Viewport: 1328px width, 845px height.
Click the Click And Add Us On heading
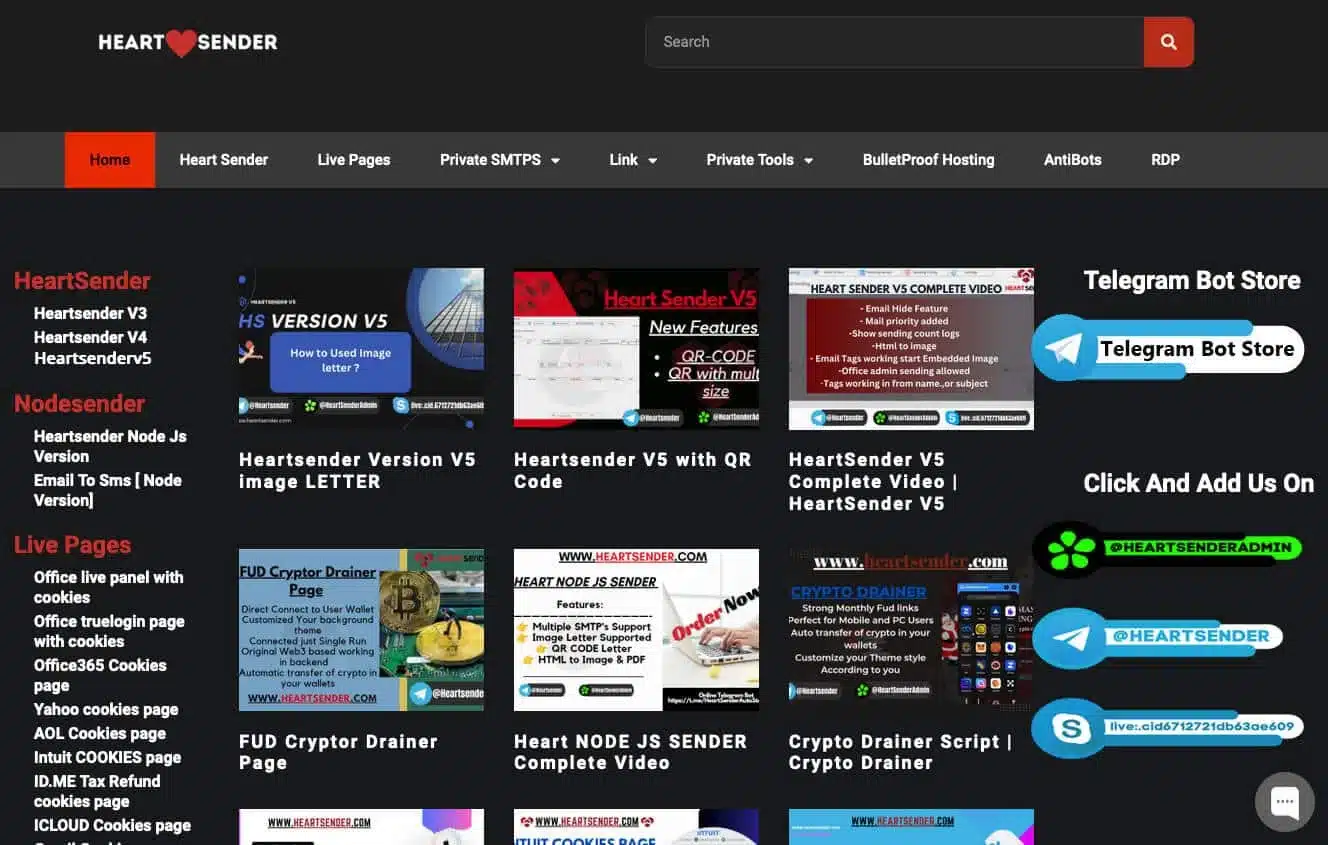[x=1198, y=484]
